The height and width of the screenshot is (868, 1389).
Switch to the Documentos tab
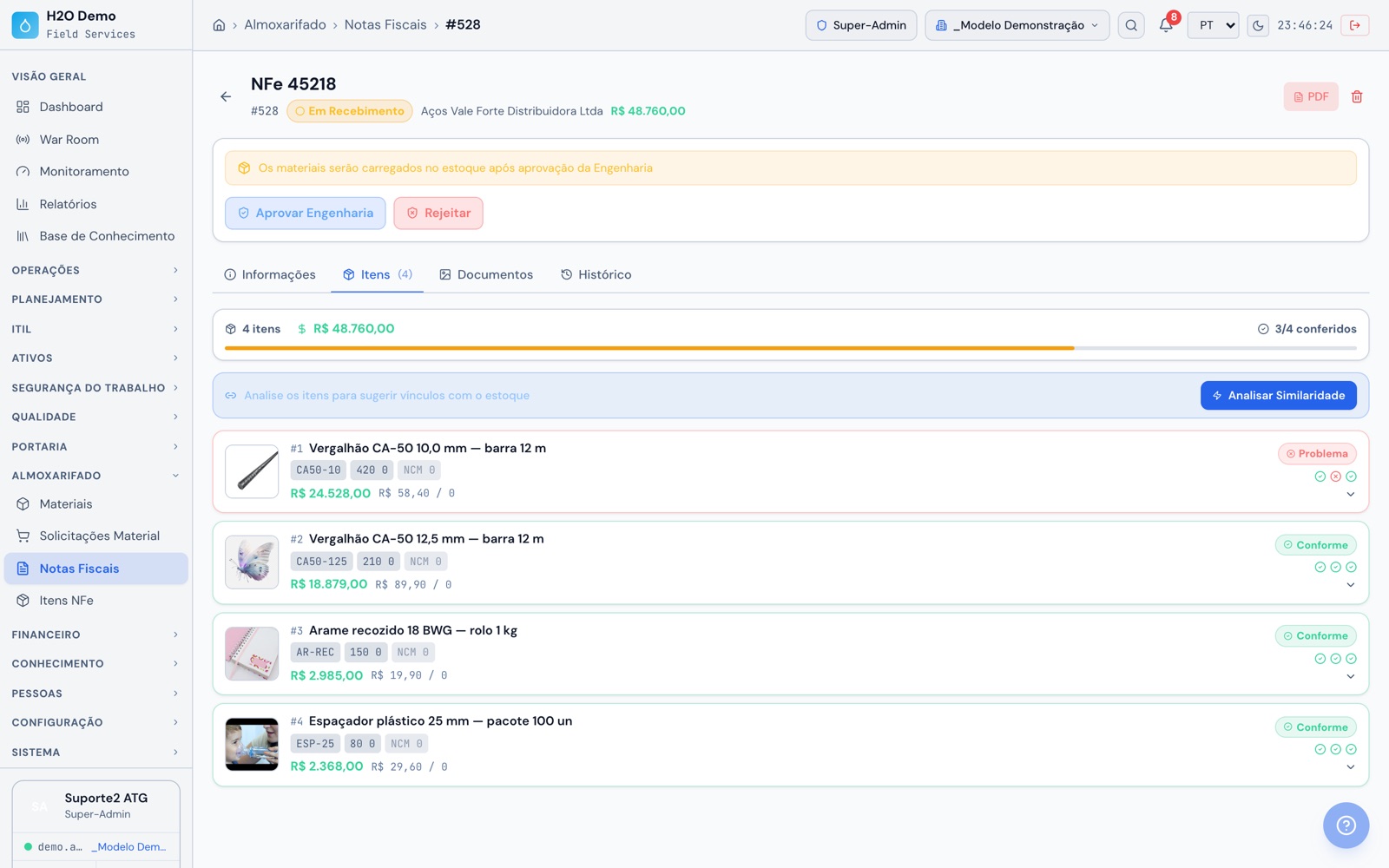pos(486,275)
